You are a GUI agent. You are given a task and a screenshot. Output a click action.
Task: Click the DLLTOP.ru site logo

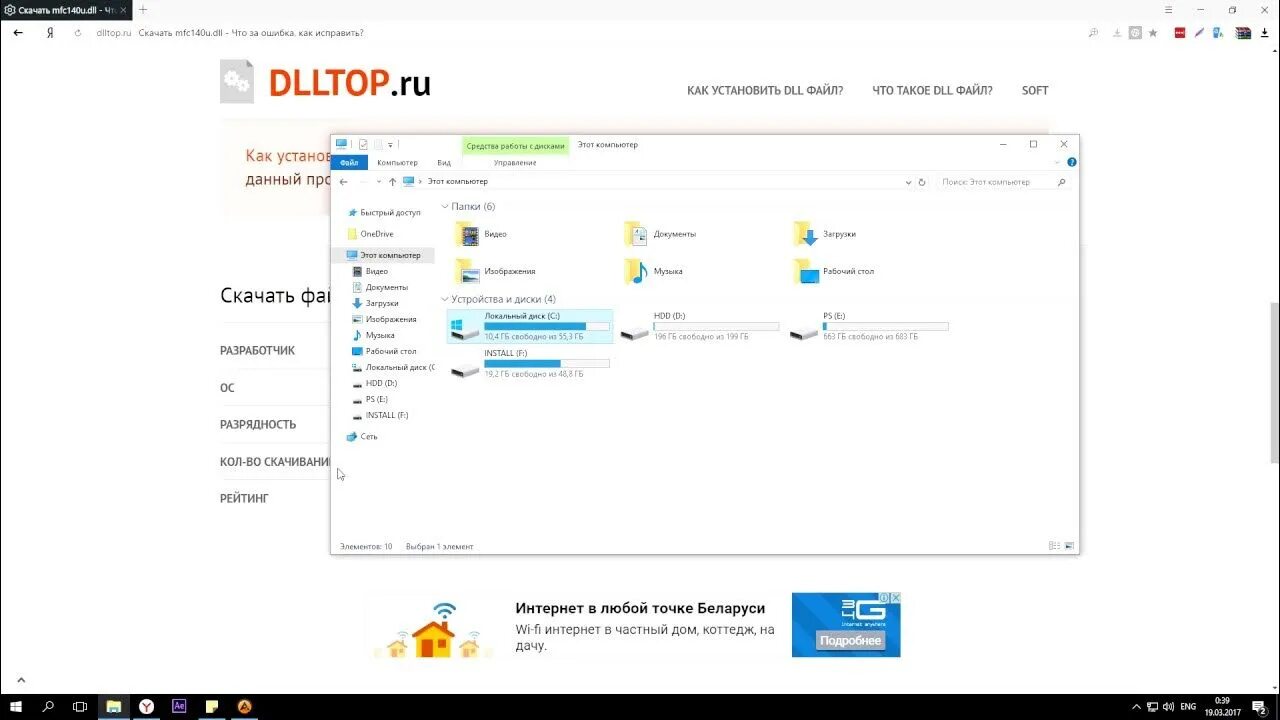(326, 82)
